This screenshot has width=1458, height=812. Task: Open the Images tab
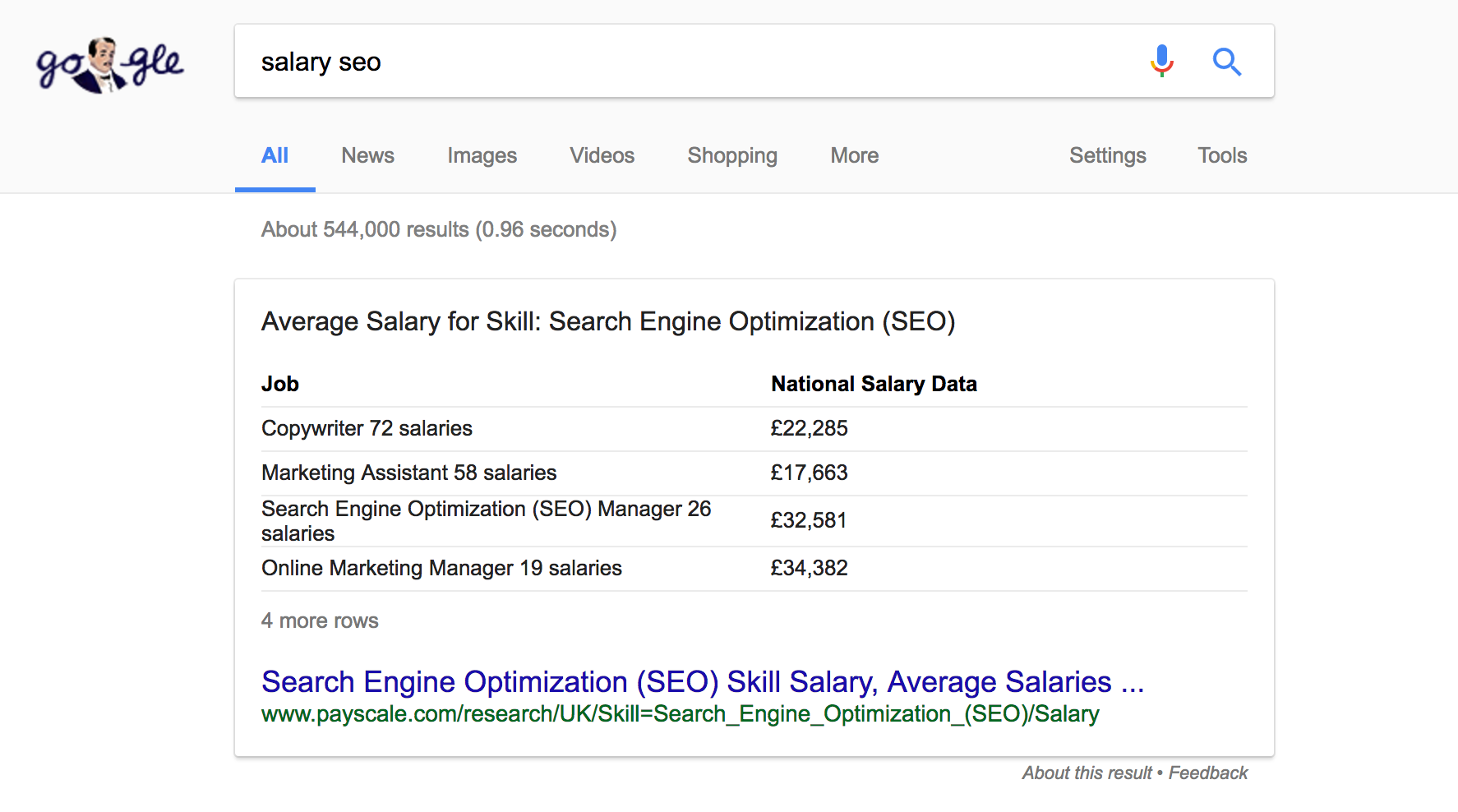(482, 155)
